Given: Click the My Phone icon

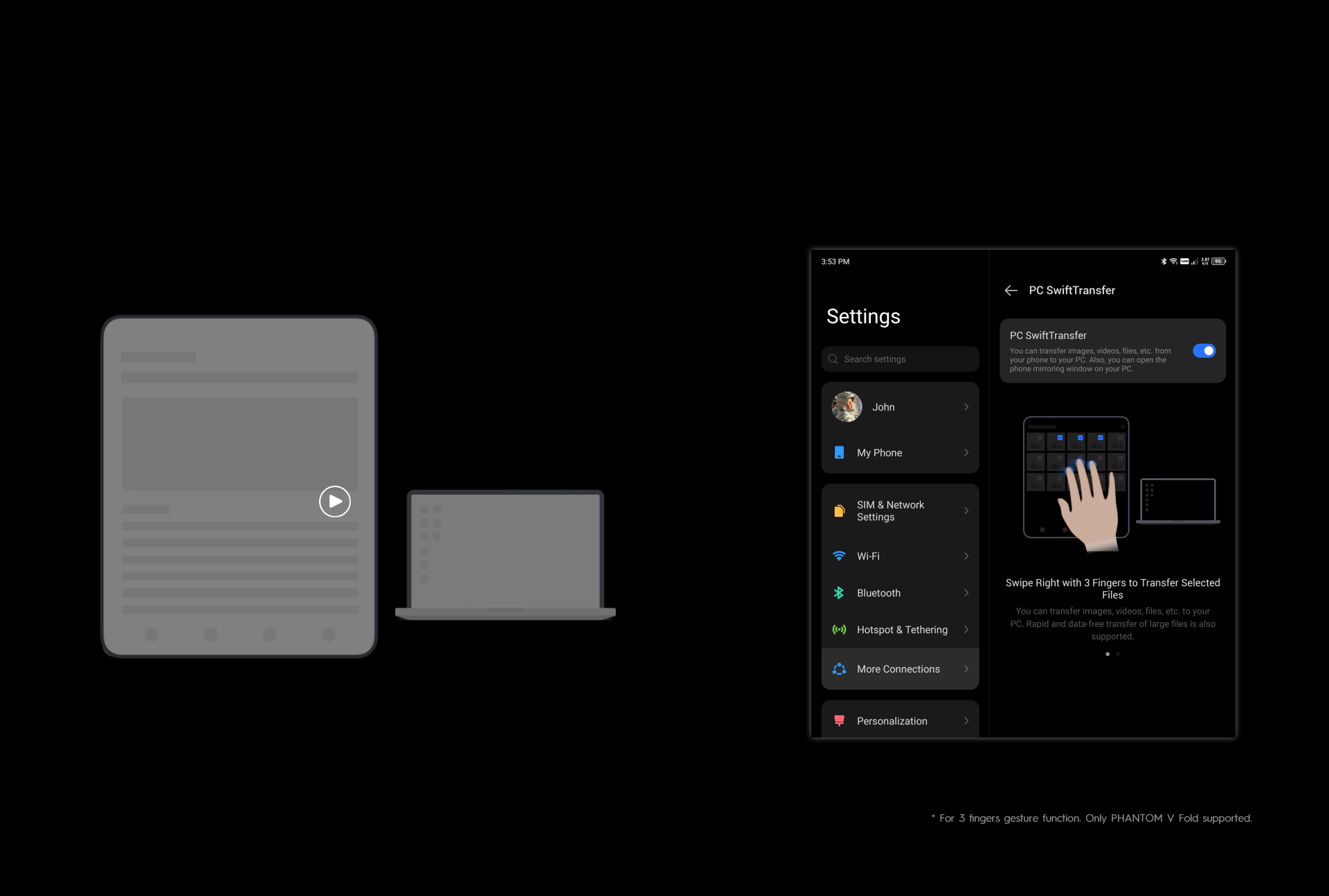Looking at the screenshot, I should click(x=839, y=452).
